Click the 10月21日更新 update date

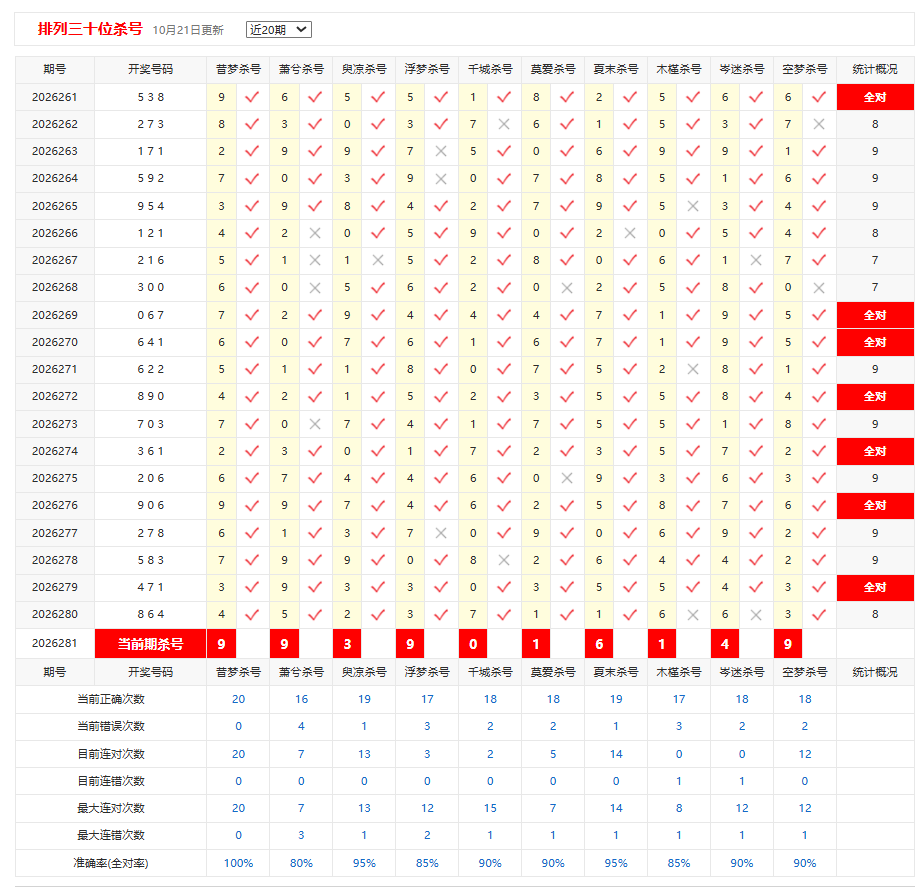(x=188, y=30)
